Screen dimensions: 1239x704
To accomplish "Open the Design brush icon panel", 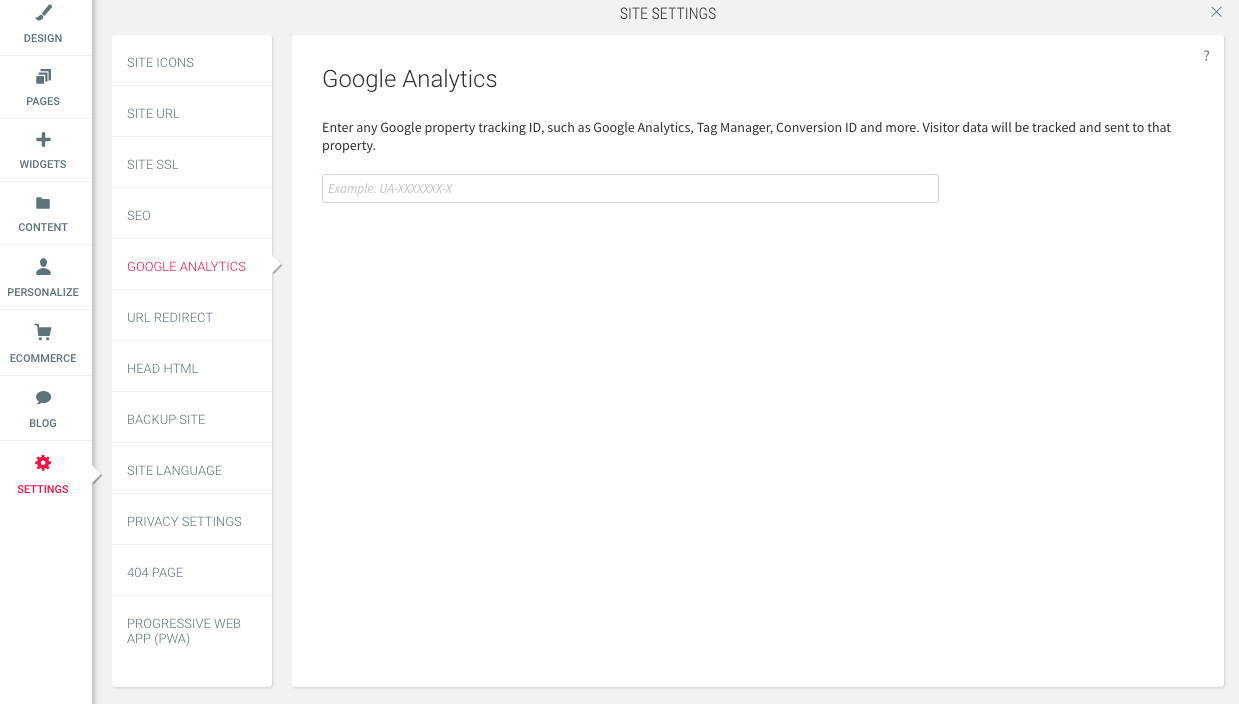I will pos(43,13).
